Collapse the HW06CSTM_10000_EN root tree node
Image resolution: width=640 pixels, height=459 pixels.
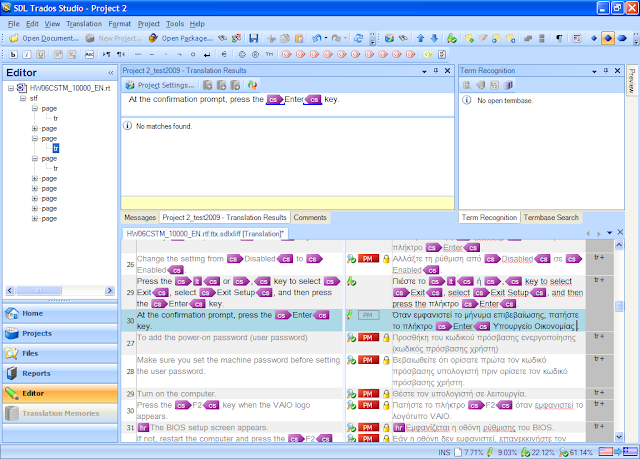11,88
